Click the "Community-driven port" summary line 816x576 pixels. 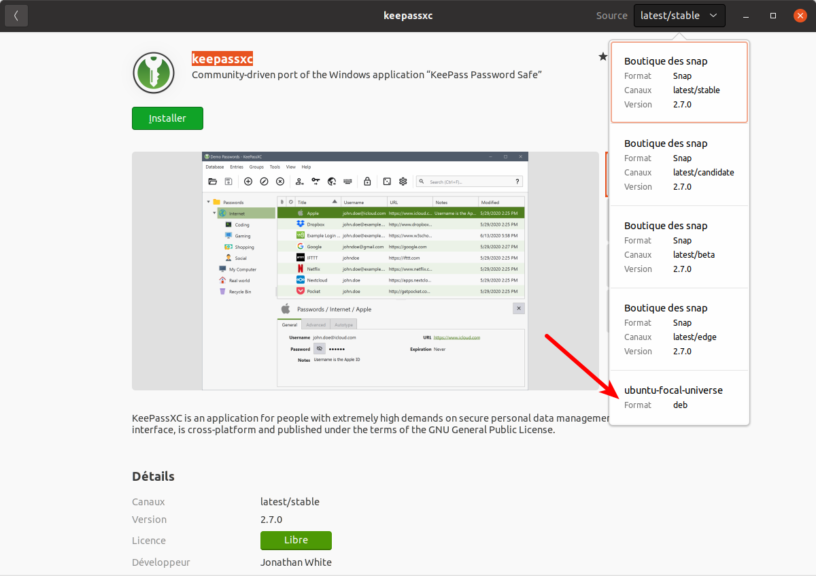click(366, 75)
